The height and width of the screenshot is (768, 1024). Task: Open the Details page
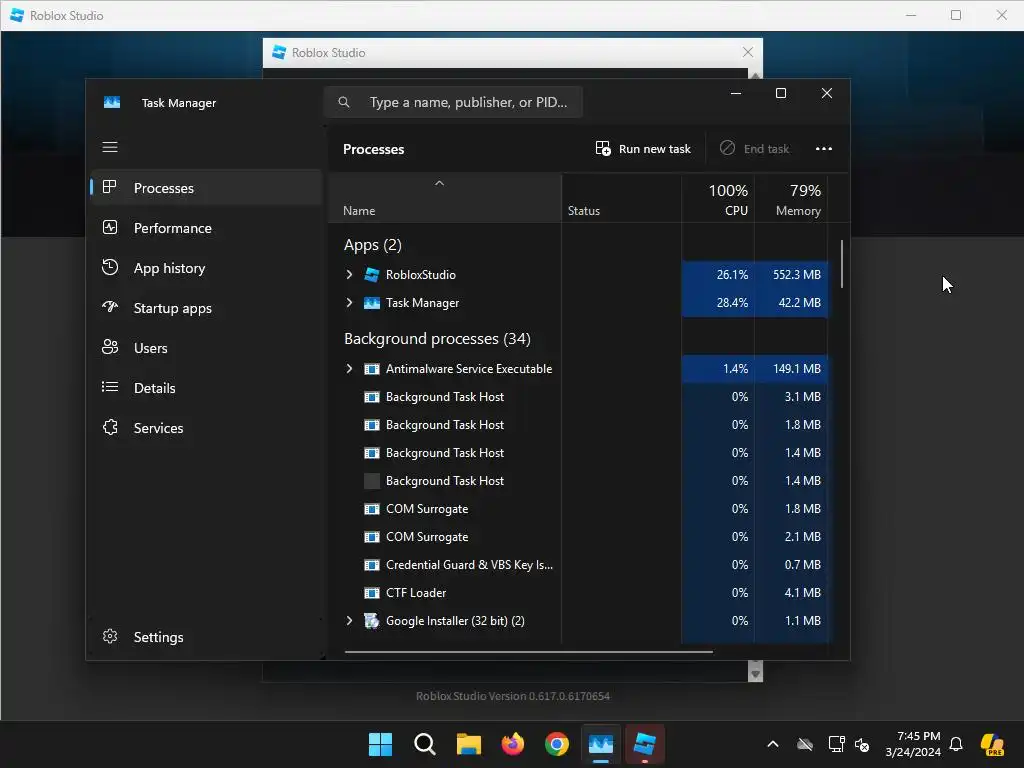pyautogui.click(x=206, y=388)
